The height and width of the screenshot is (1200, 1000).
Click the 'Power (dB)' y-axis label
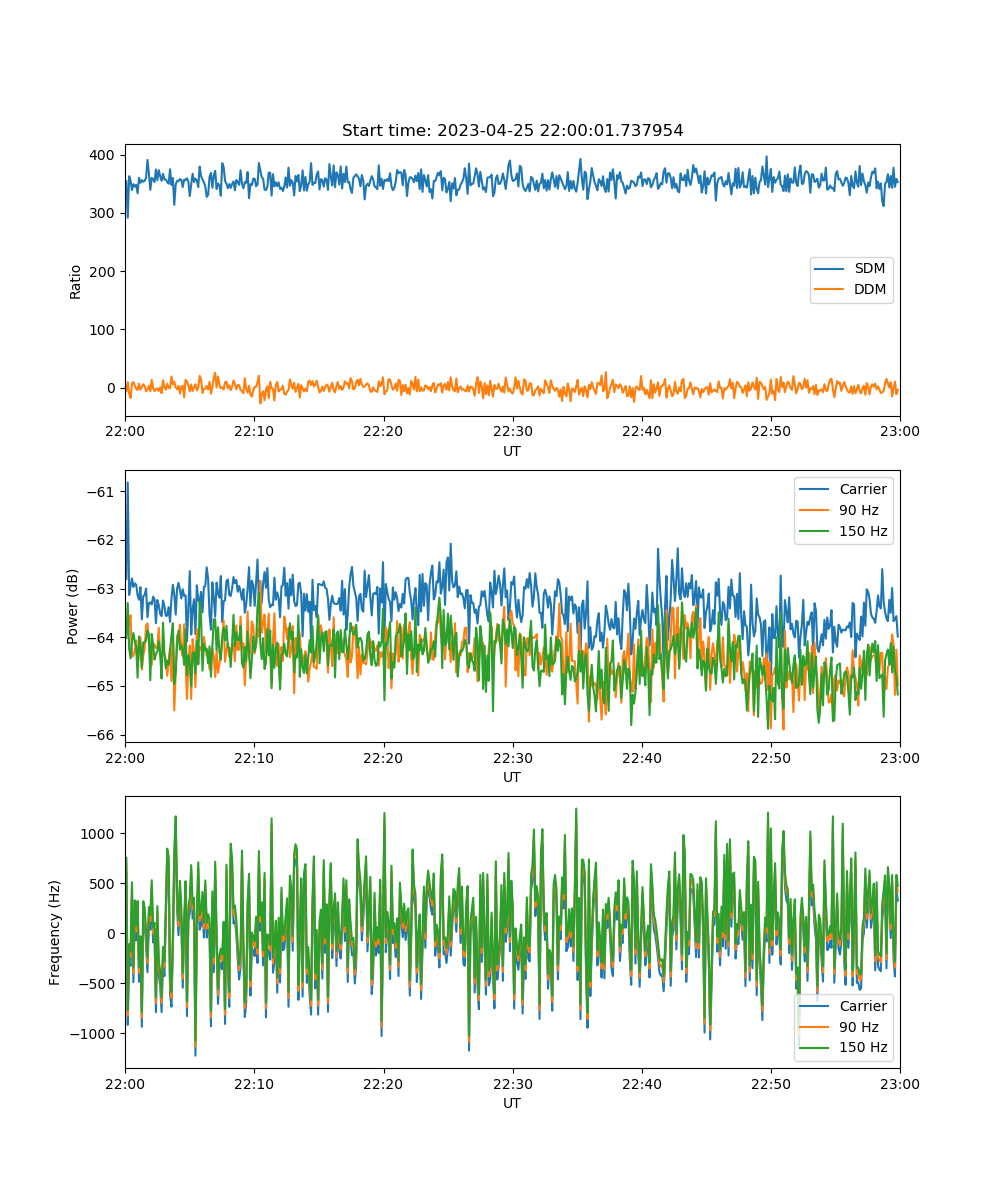tap(73, 606)
